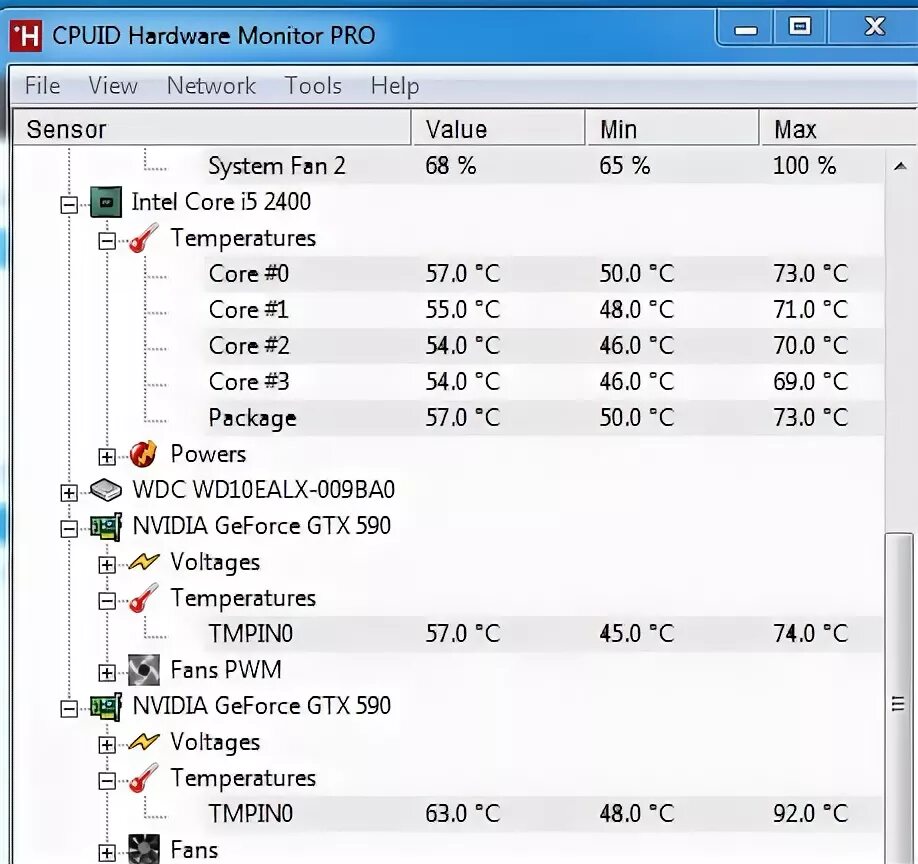The width and height of the screenshot is (918, 864).
Task: Click the Value column header
Action: pyautogui.click(x=499, y=129)
